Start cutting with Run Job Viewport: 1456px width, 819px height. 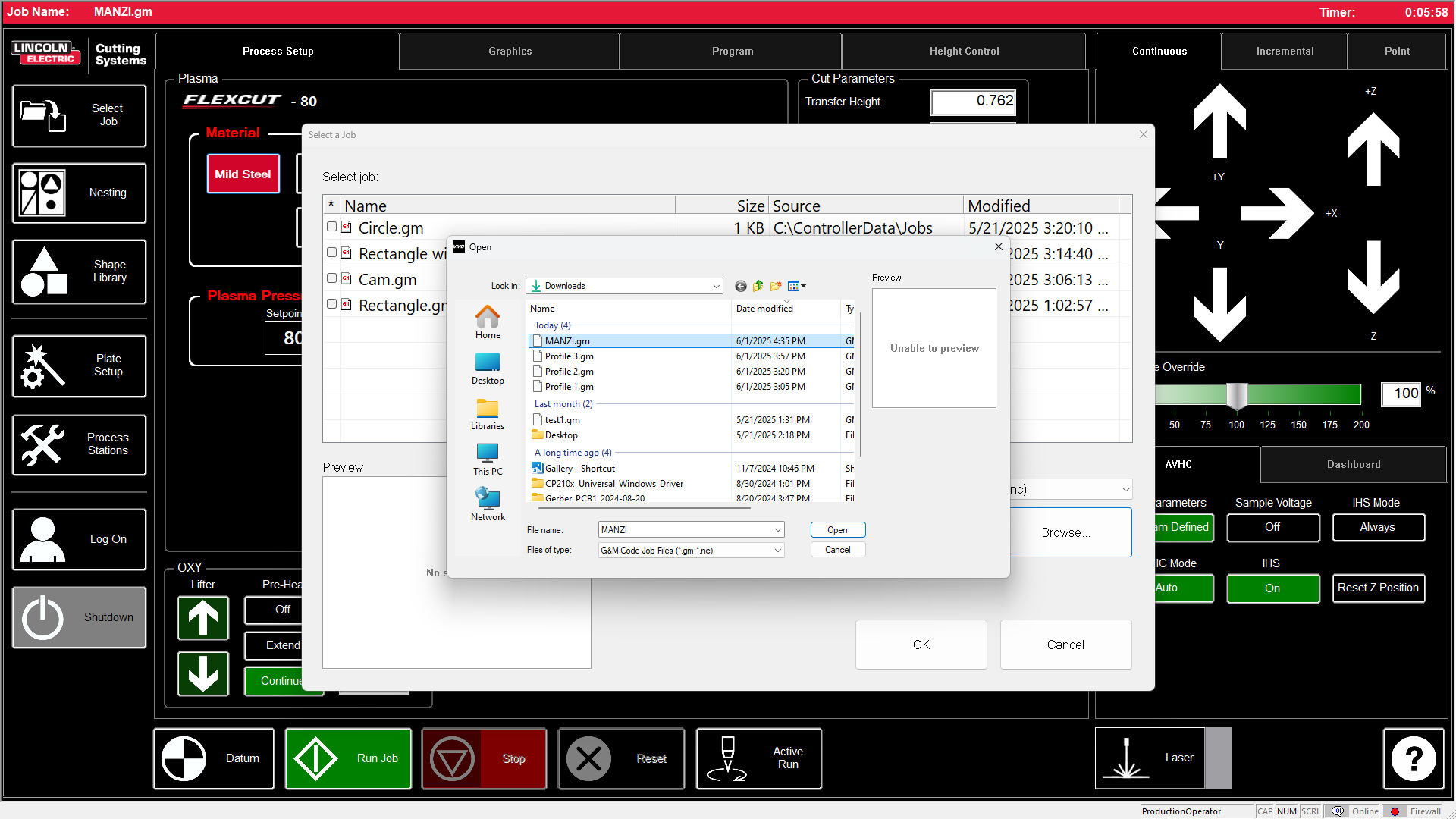point(348,758)
